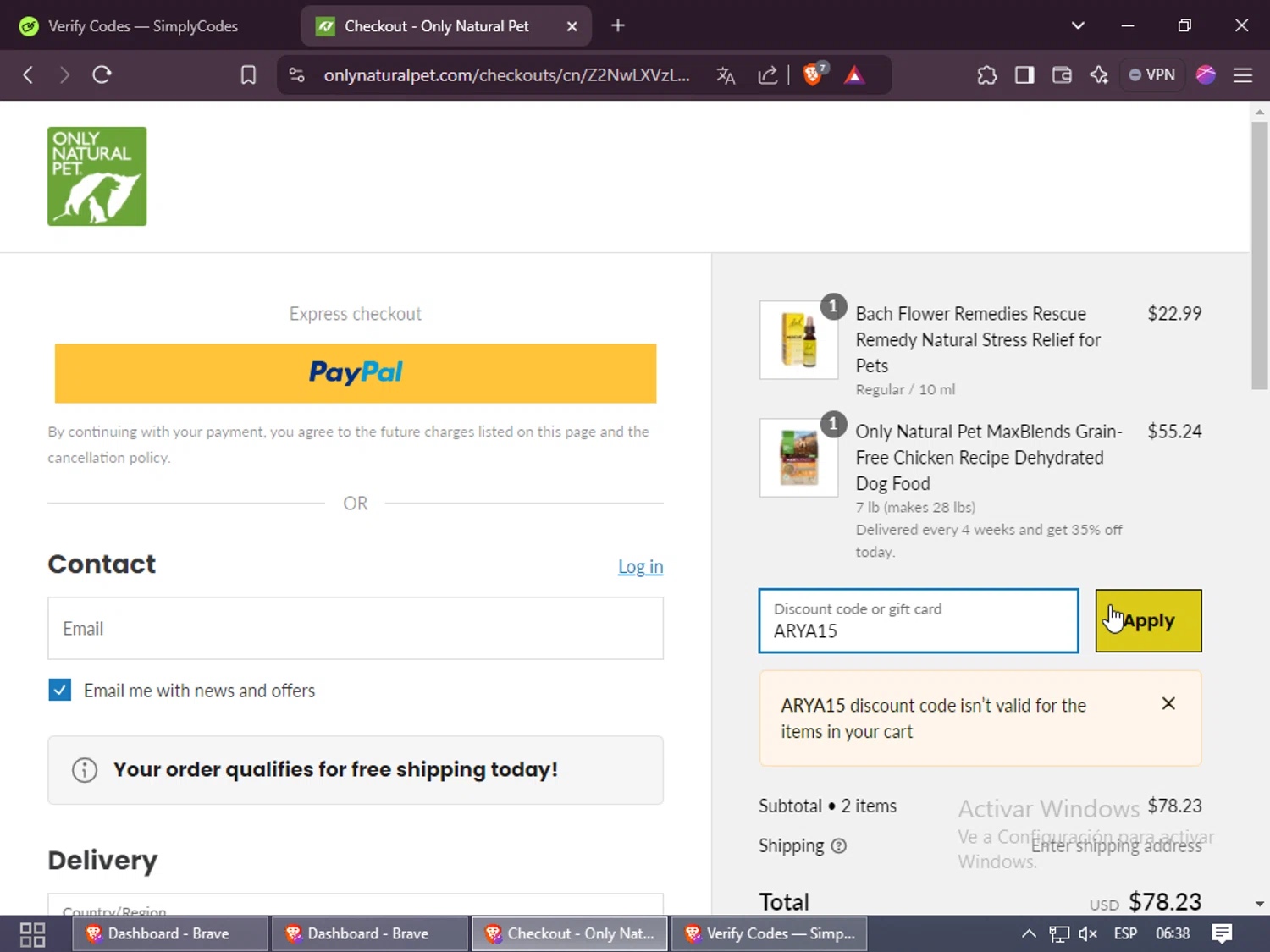Focus the Discount code or gift card field
The image size is (1270, 952).
pos(919,621)
